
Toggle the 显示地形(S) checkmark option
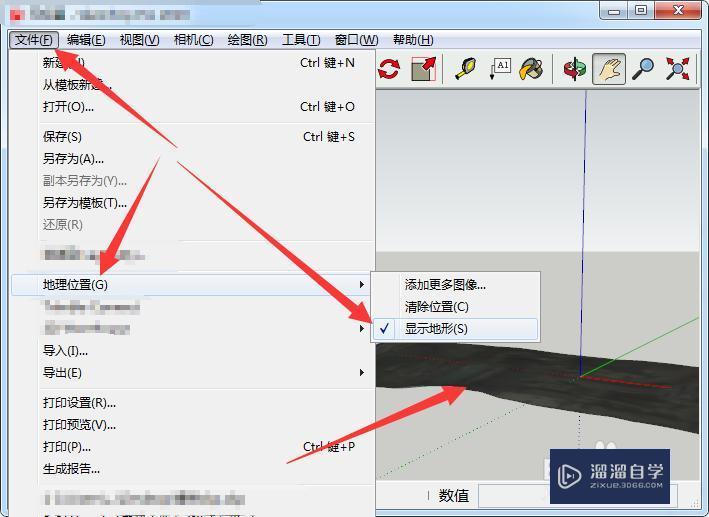pos(455,329)
